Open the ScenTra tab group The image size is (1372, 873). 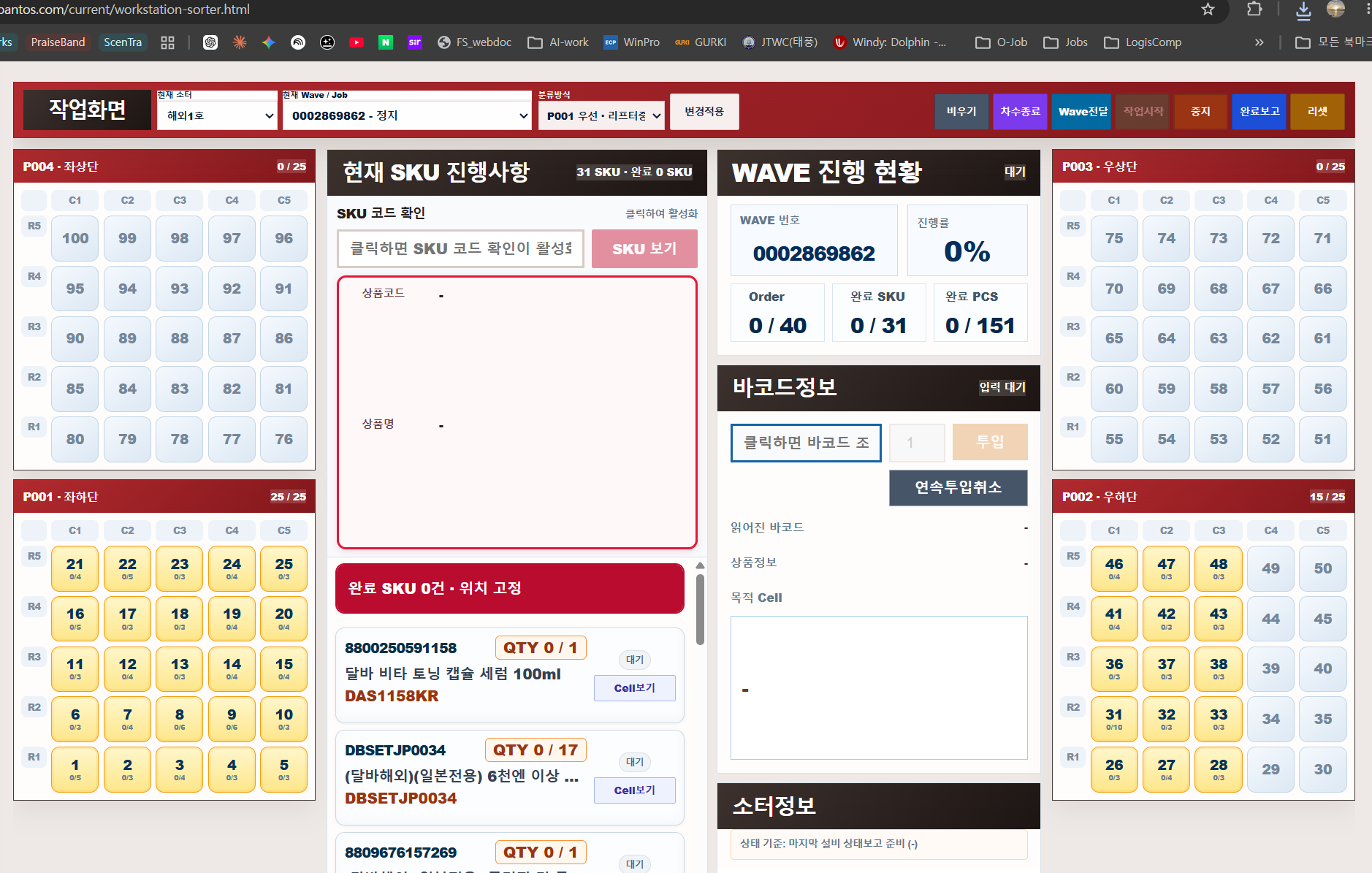[123, 42]
